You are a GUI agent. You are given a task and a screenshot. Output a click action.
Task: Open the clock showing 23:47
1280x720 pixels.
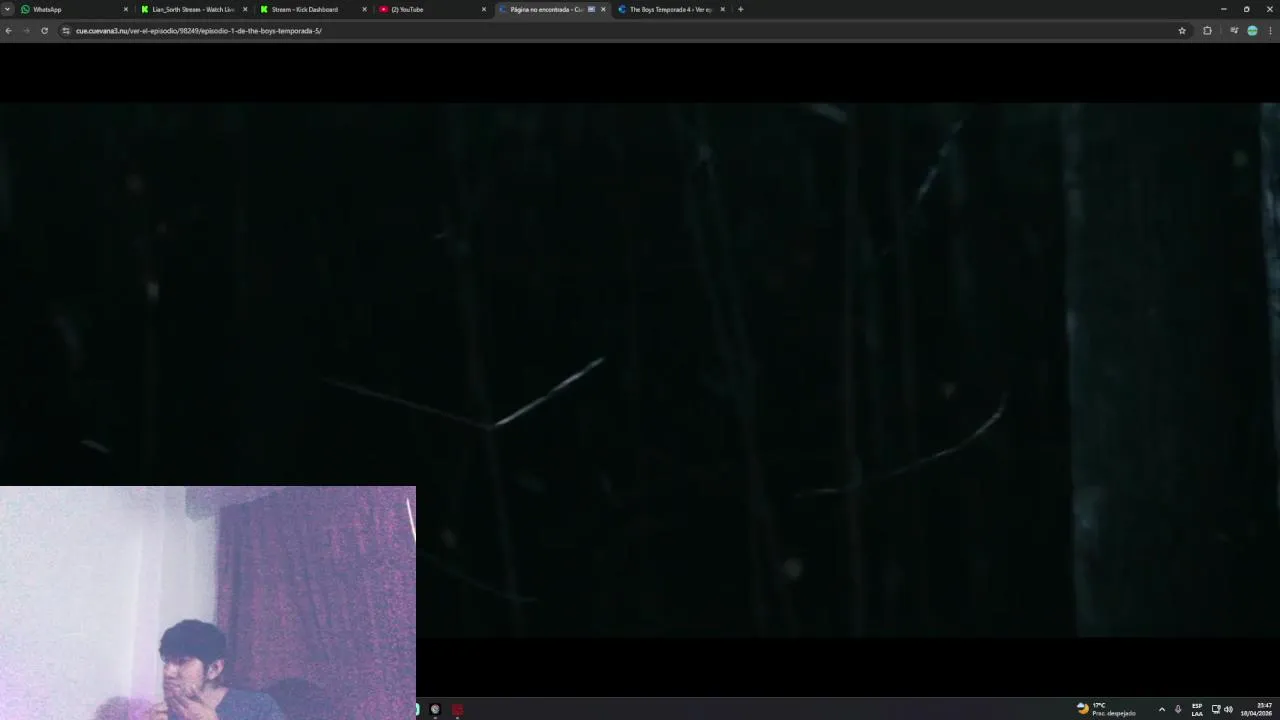tap(1257, 709)
